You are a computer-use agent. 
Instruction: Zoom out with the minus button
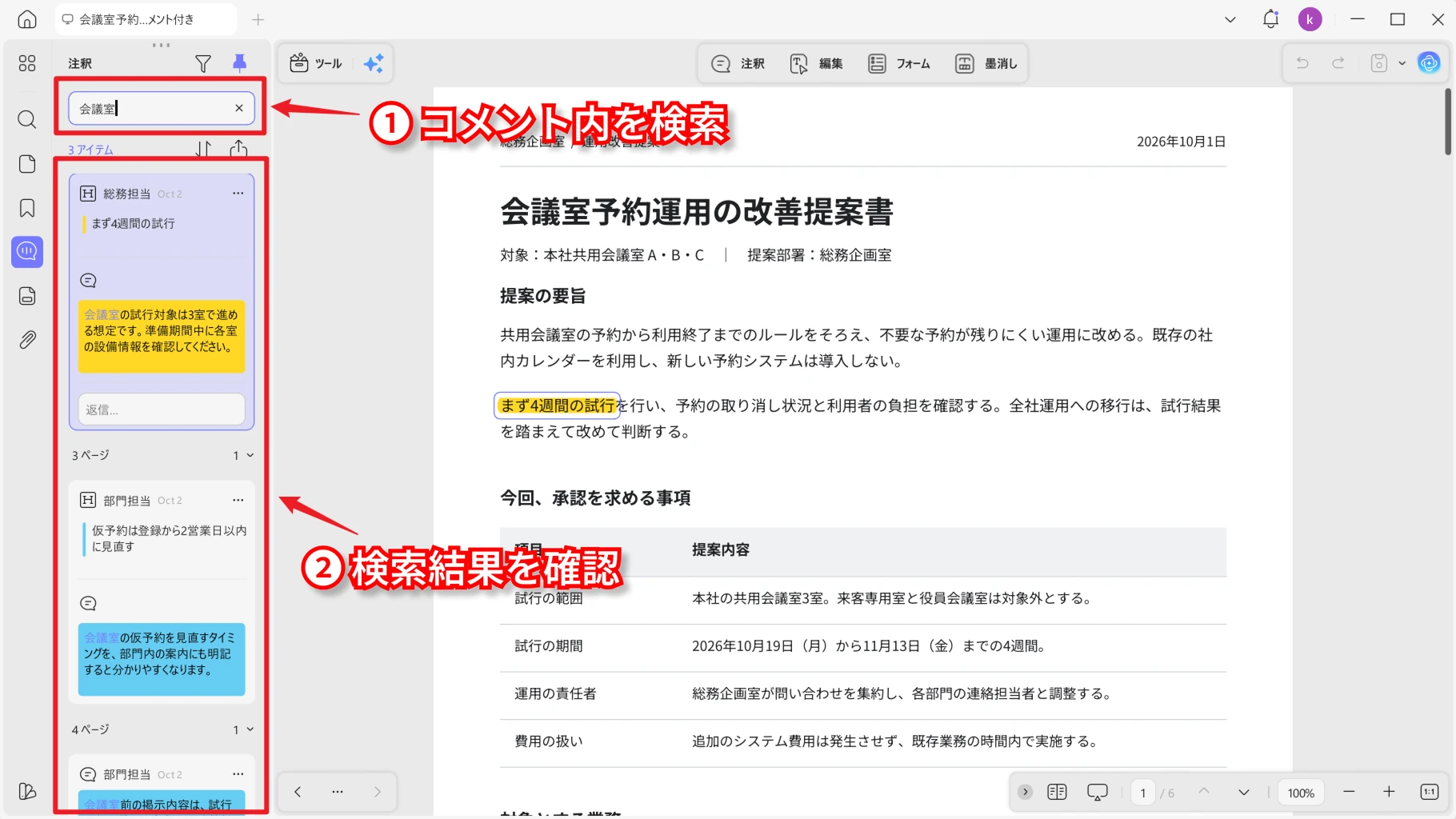1349,792
